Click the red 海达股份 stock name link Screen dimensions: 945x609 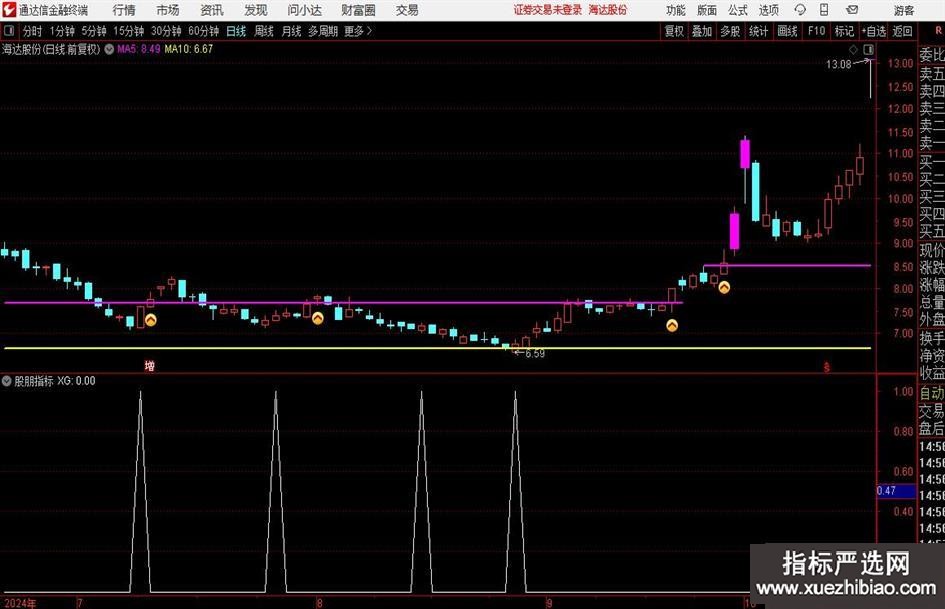608,10
